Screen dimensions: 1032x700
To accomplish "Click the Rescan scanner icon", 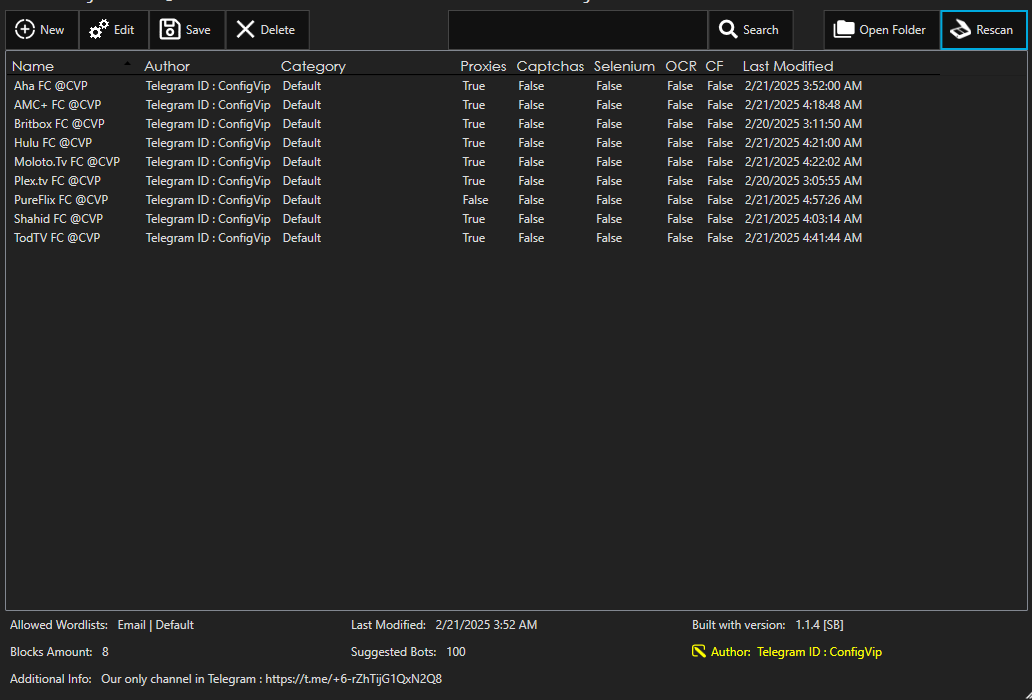I will point(961,30).
